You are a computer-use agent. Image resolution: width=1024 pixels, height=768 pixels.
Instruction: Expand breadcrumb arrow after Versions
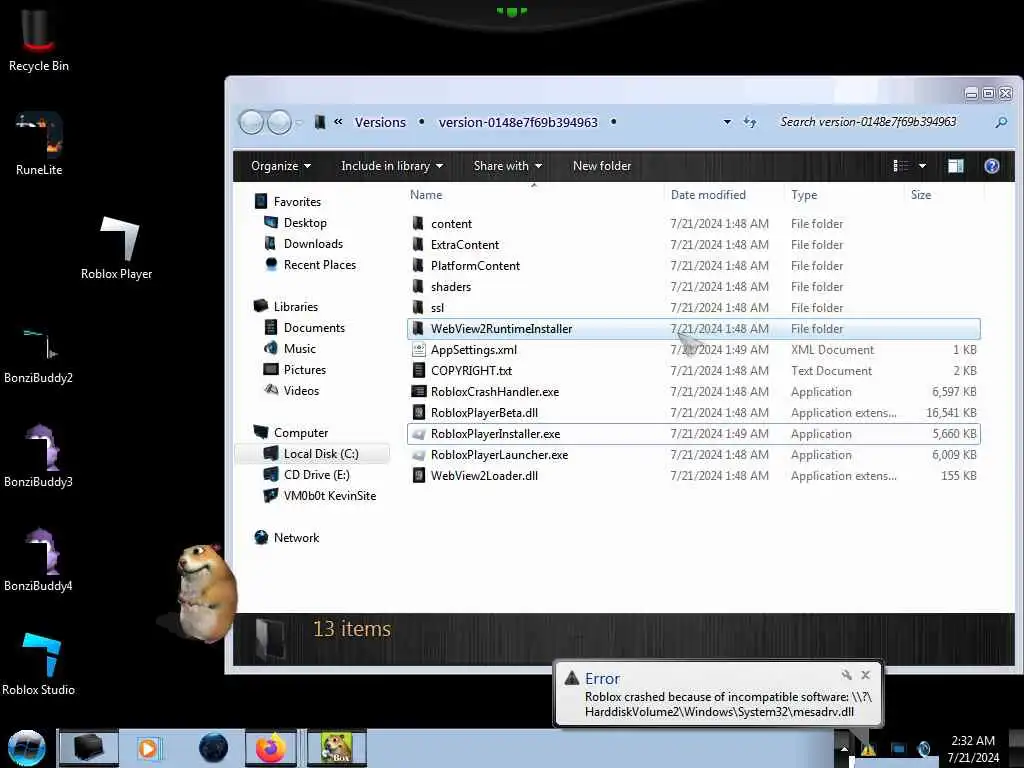click(x=421, y=122)
